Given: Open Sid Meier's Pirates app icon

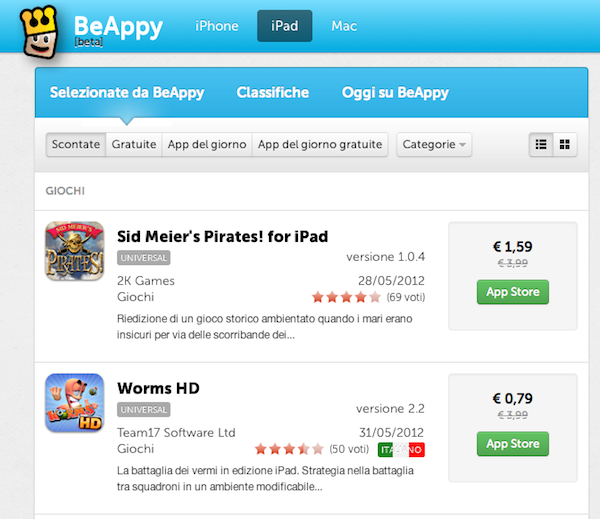Looking at the screenshot, I should coord(75,251).
